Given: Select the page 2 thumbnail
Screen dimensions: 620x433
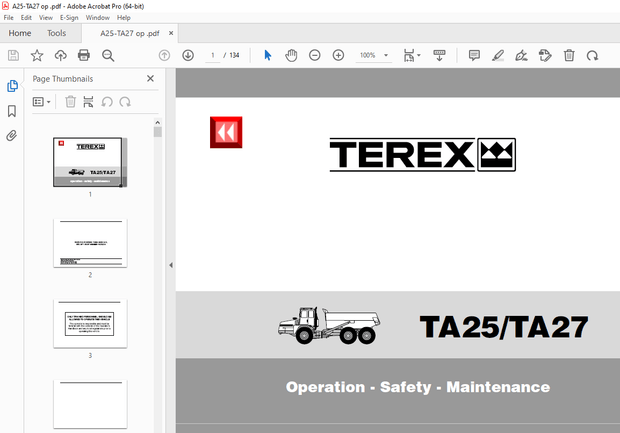Looking at the screenshot, I should tap(90, 243).
